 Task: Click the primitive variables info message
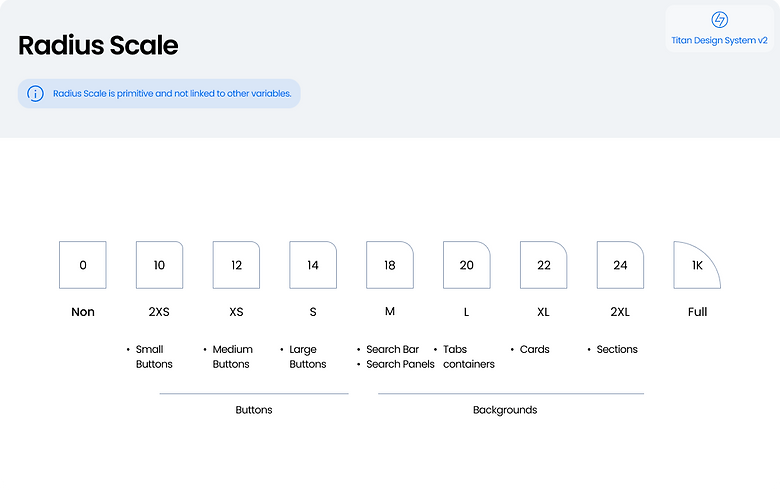pyautogui.click(x=172, y=94)
